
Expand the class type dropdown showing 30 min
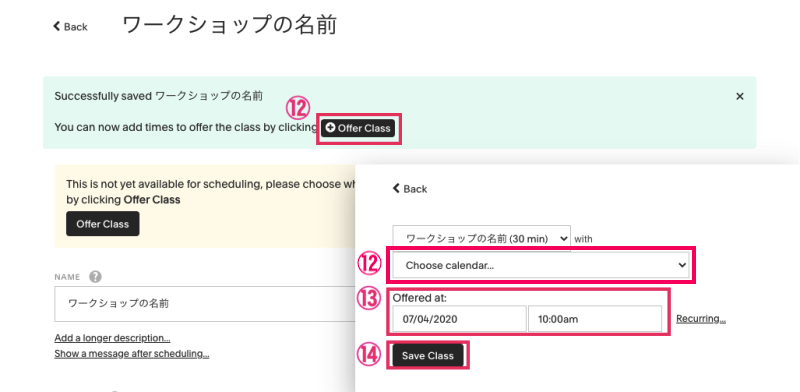(x=481, y=238)
